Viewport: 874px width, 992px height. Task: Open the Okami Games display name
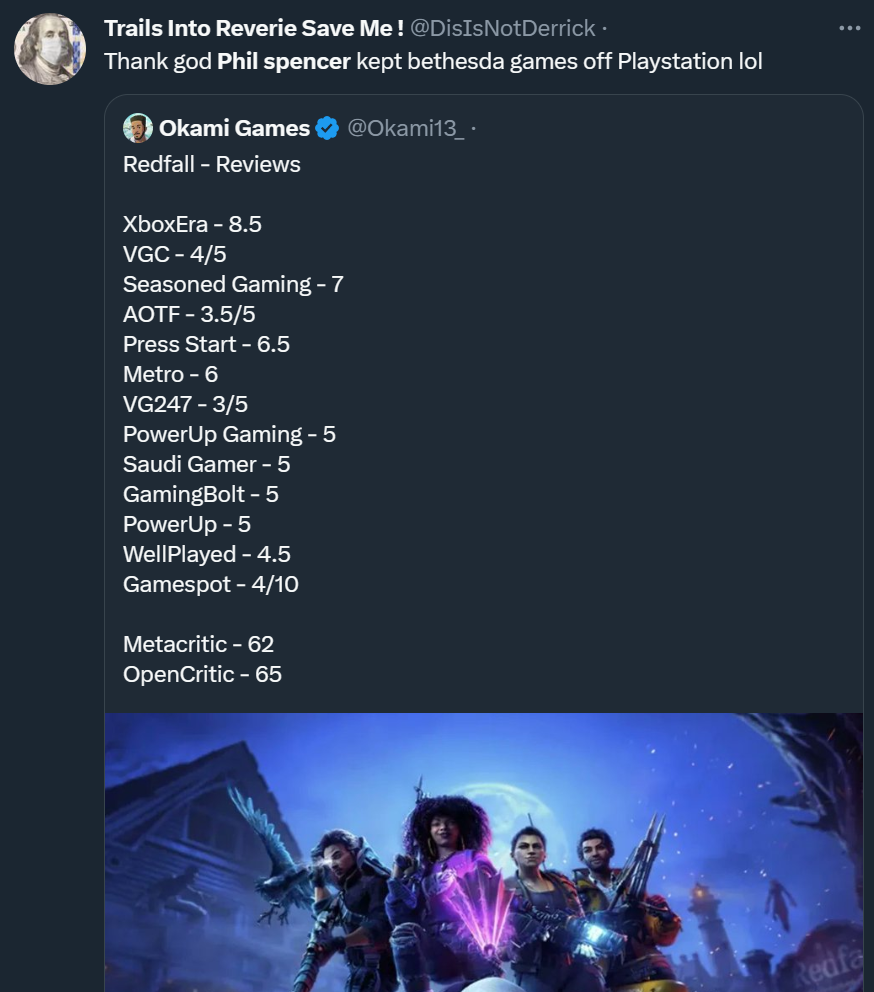(x=234, y=128)
